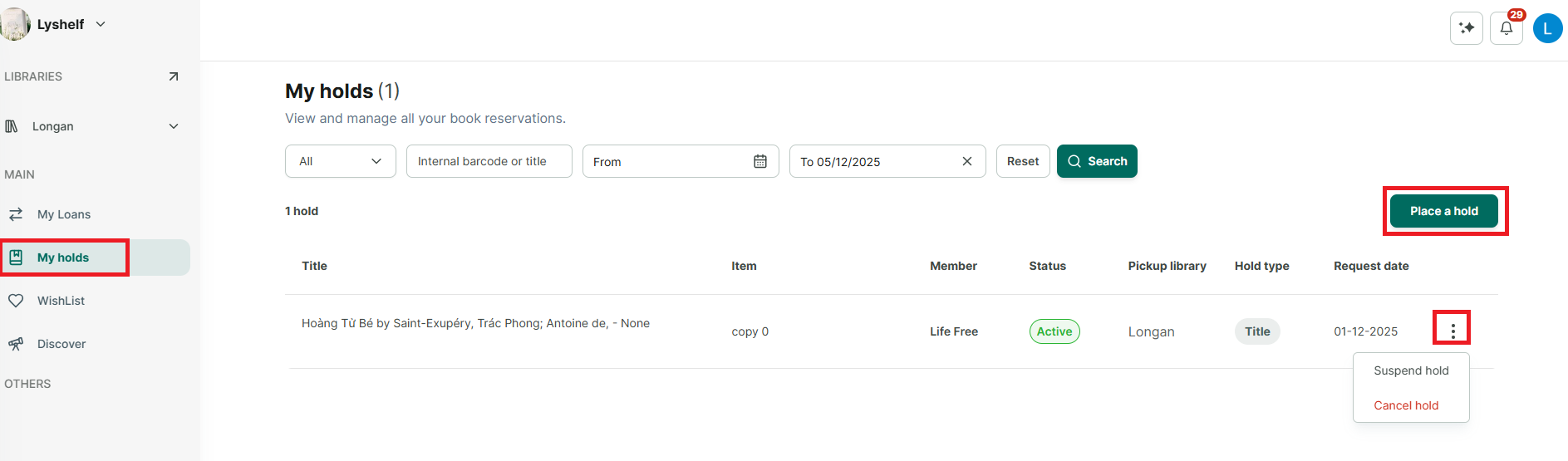Click the Lyshelf profile picture
The width and height of the screenshot is (1568, 461).
click(14, 24)
